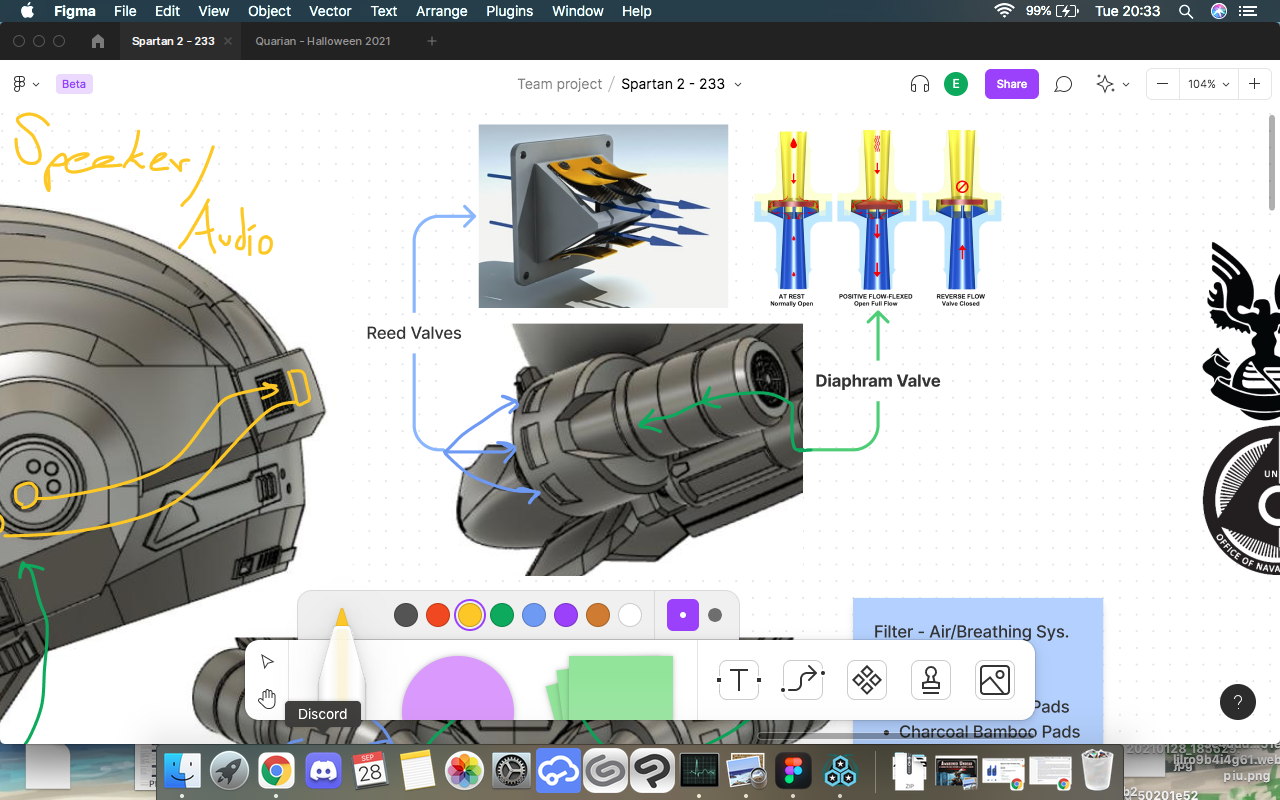Screen dimensions: 1280x800
Task: Open the image insert tool
Action: pyautogui.click(x=994, y=680)
